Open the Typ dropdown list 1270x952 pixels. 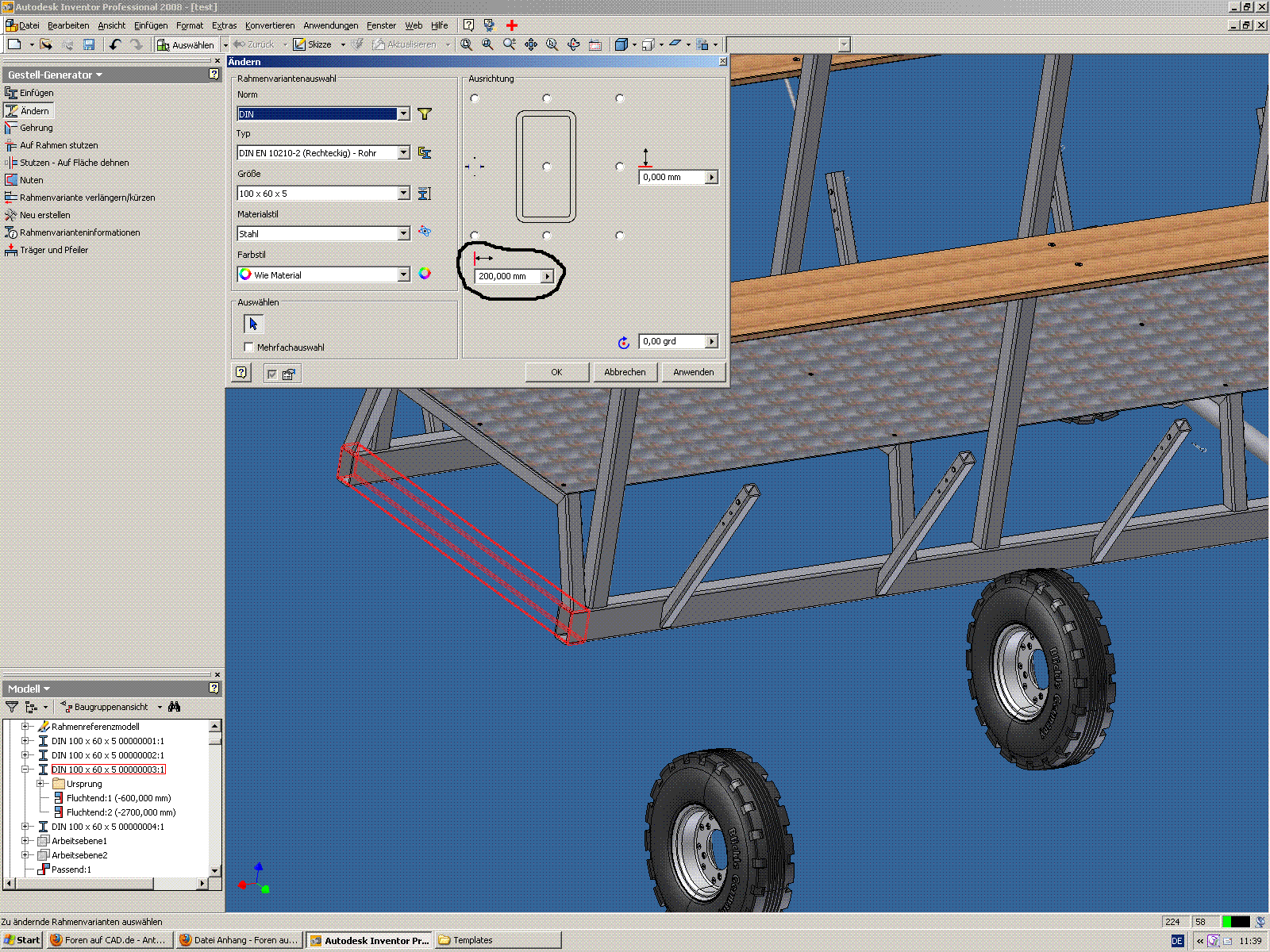click(403, 153)
